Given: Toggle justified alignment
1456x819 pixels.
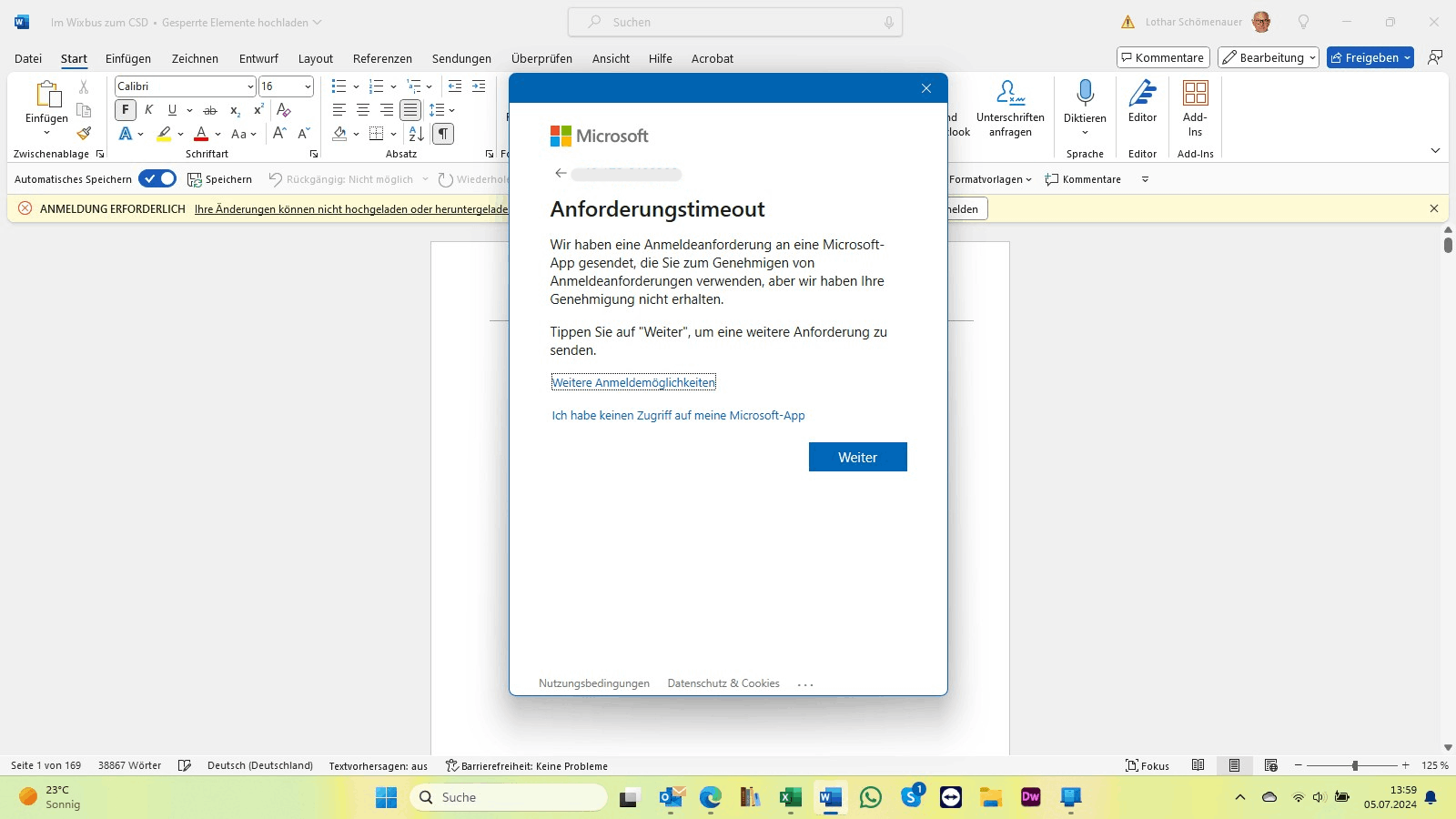Looking at the screenshot, I should click(x=410, y=110).
